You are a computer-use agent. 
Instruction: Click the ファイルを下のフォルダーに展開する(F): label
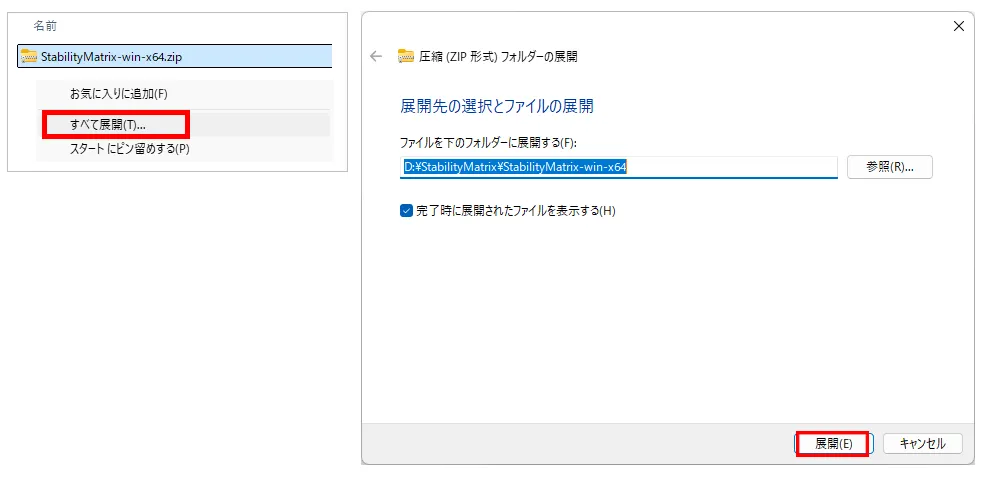click(x=487, y=143)
